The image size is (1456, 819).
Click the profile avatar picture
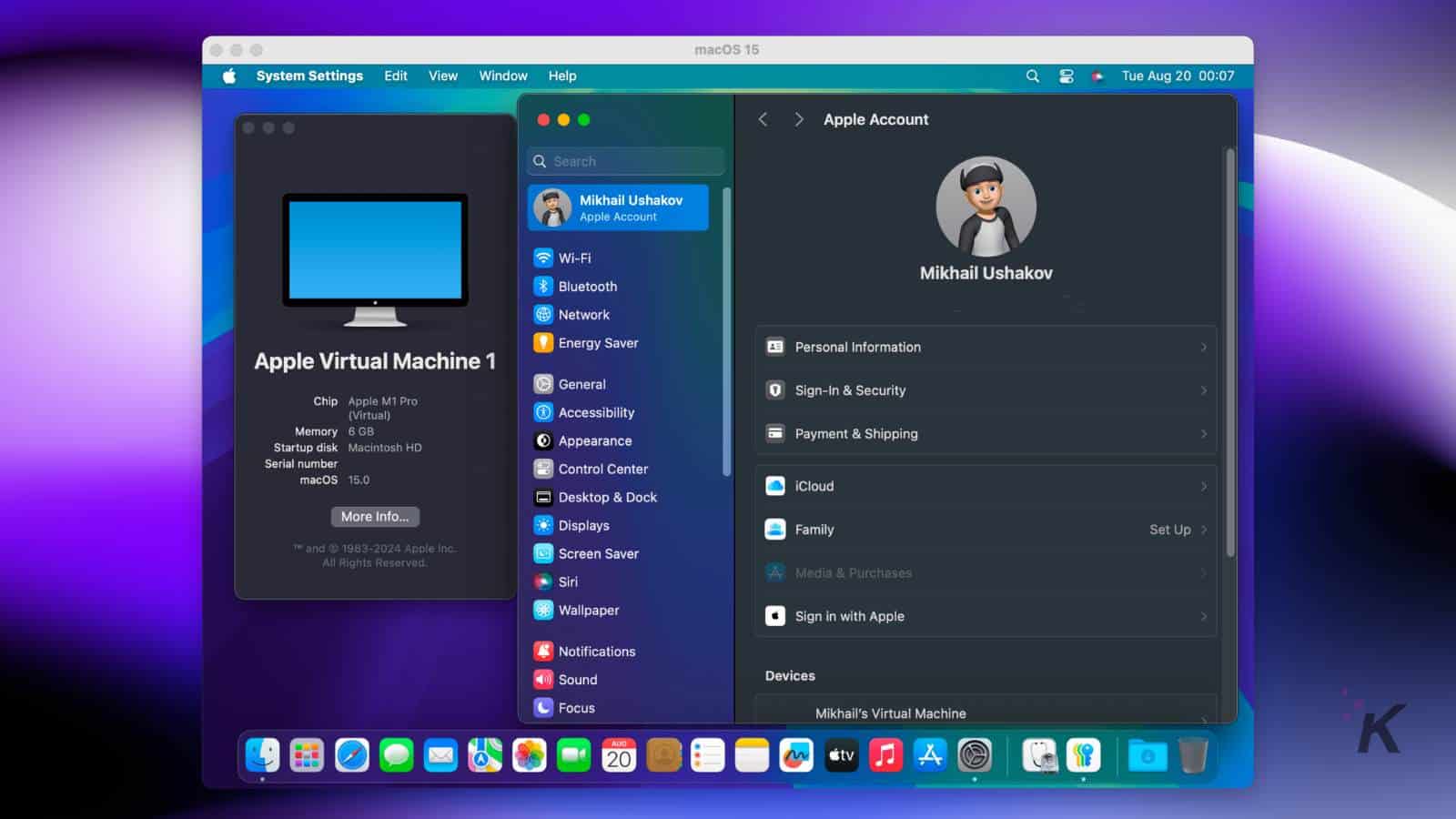[986, 207]
